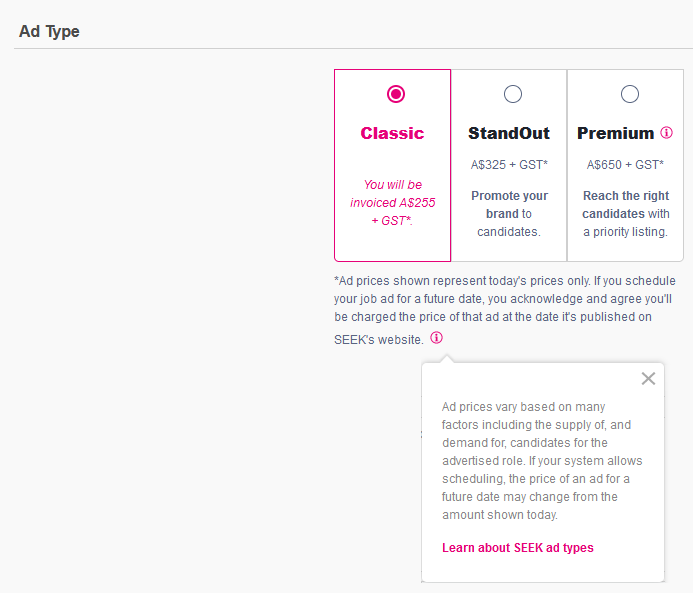Click the Ad Type section heading
Viewport: 693px width, 593px height.
click(x=49, y=32)
